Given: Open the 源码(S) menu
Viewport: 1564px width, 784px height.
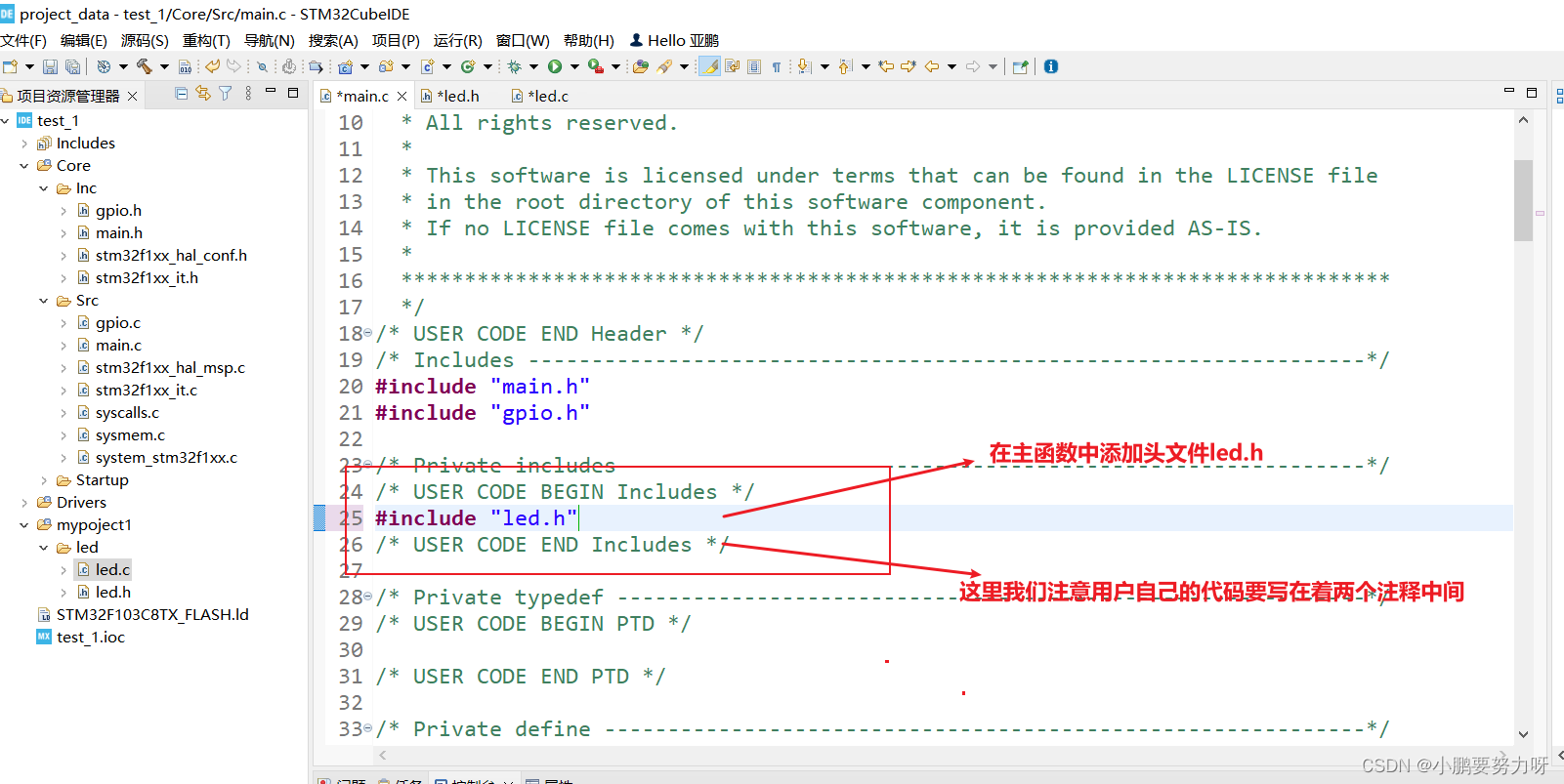Looking at the screenshot, I should [145, 40].
